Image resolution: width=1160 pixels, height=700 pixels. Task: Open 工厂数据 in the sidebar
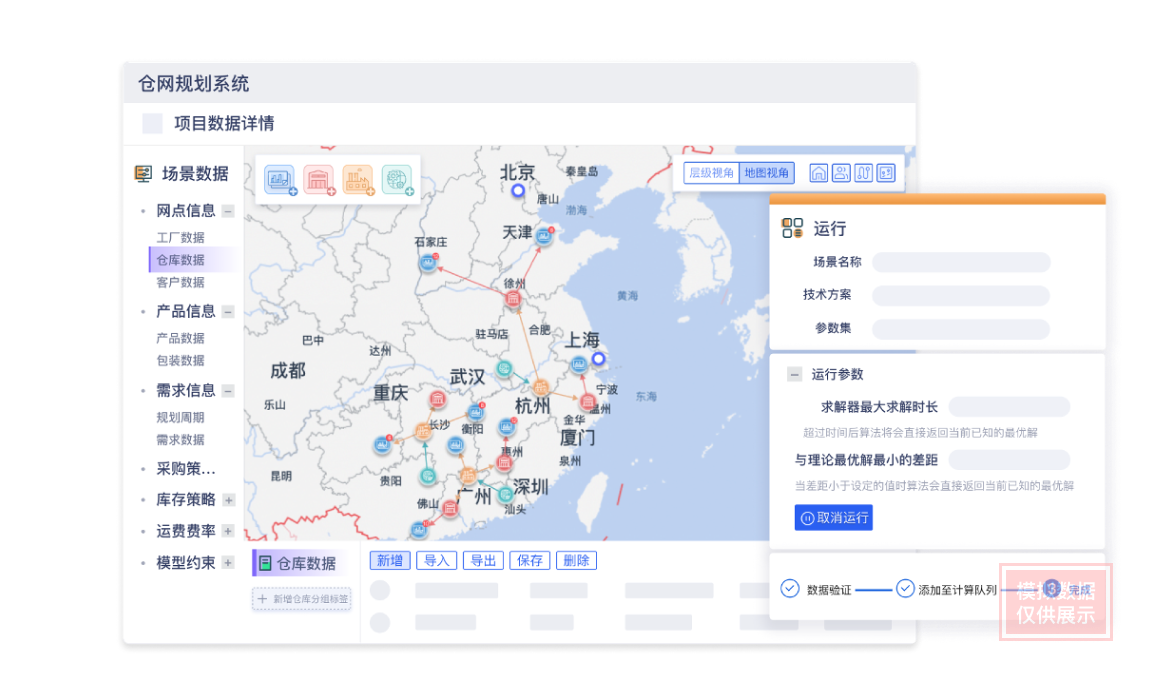pyautogui.click(x=180, y=238)
